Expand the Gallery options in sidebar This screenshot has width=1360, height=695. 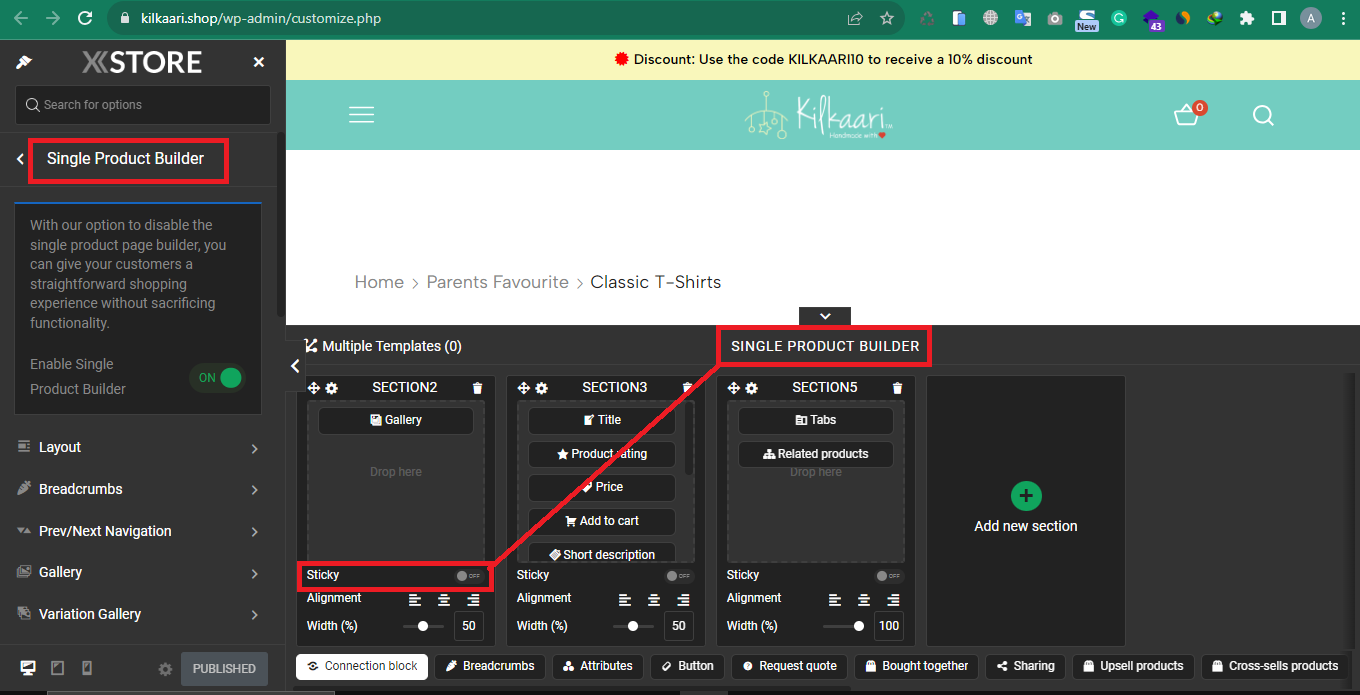(138, 572)
